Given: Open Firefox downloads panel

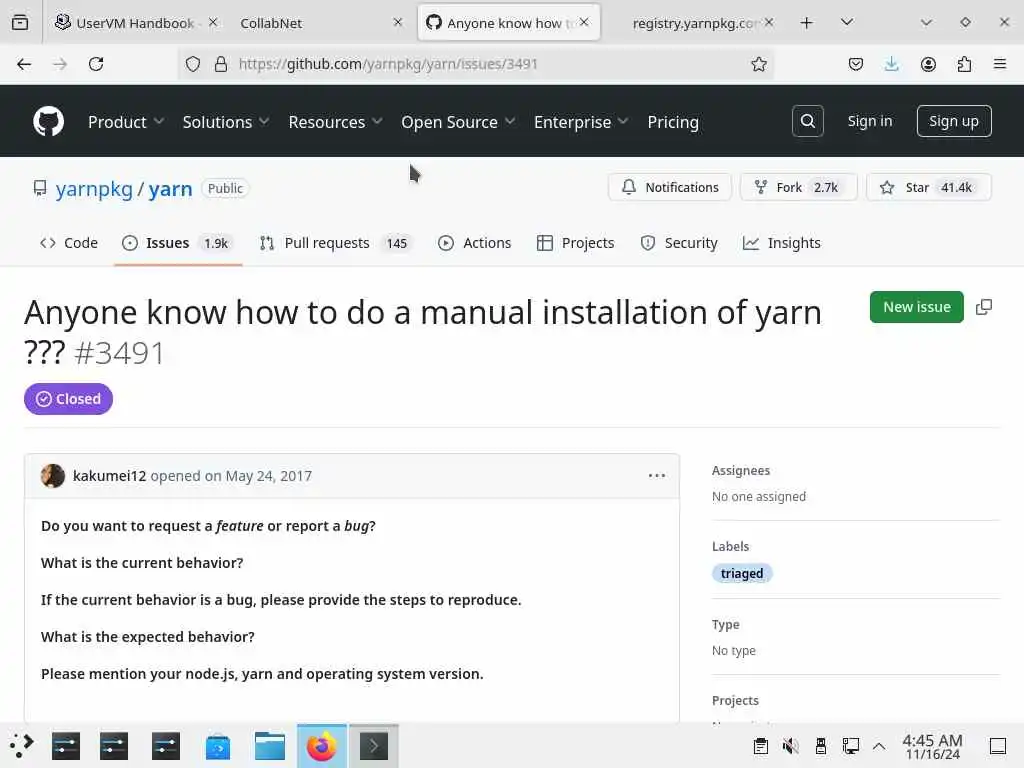Looking at the screenshot, I should point(891,64).
